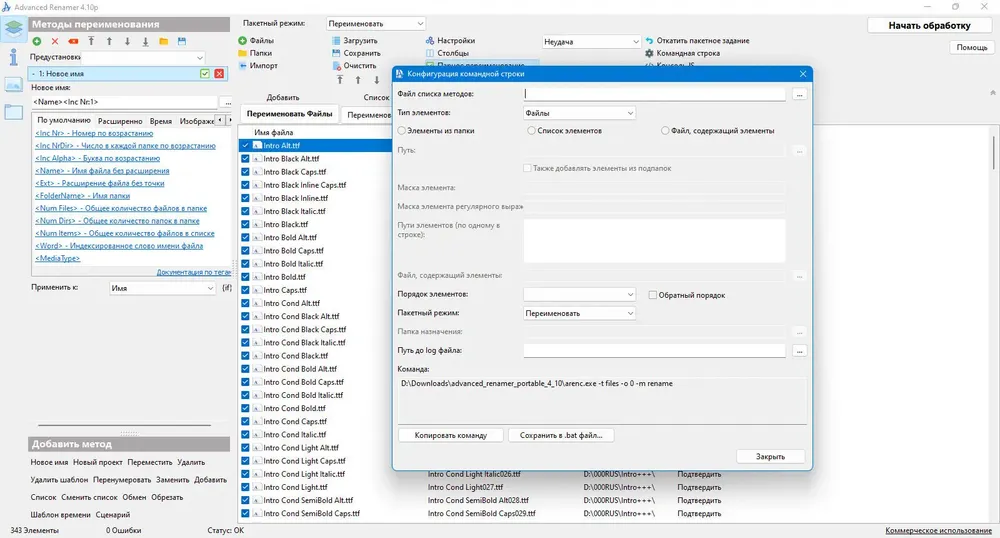Select the Список элементов radio option
This screenshot has height=538, width=1000.
pyautogui.click(x=531, y=131)
